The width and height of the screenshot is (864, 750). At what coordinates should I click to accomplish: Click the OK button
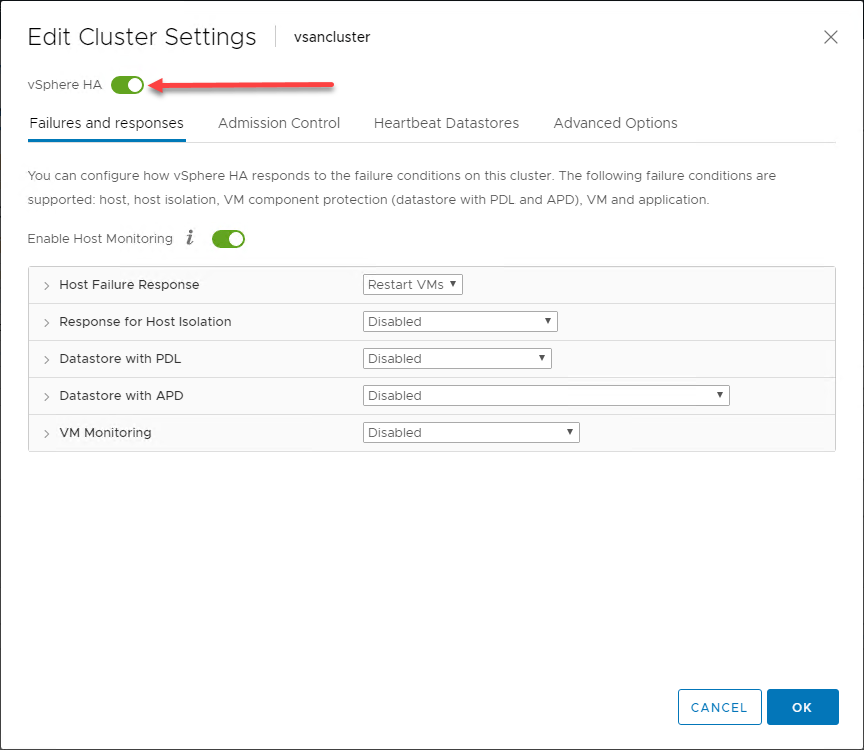pos(803,707)
